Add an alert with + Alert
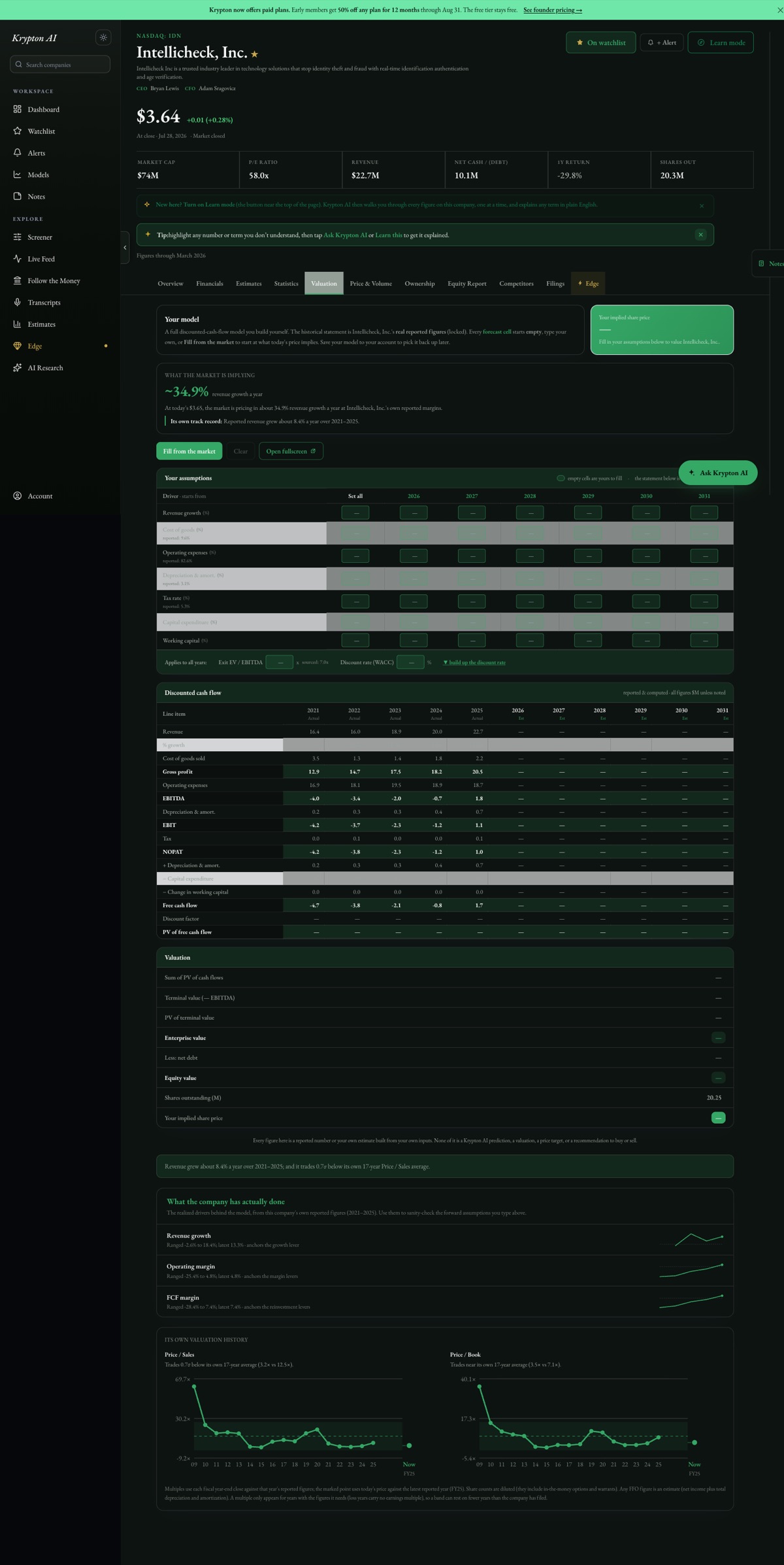784x1565 pixels. tap(662, 42)
